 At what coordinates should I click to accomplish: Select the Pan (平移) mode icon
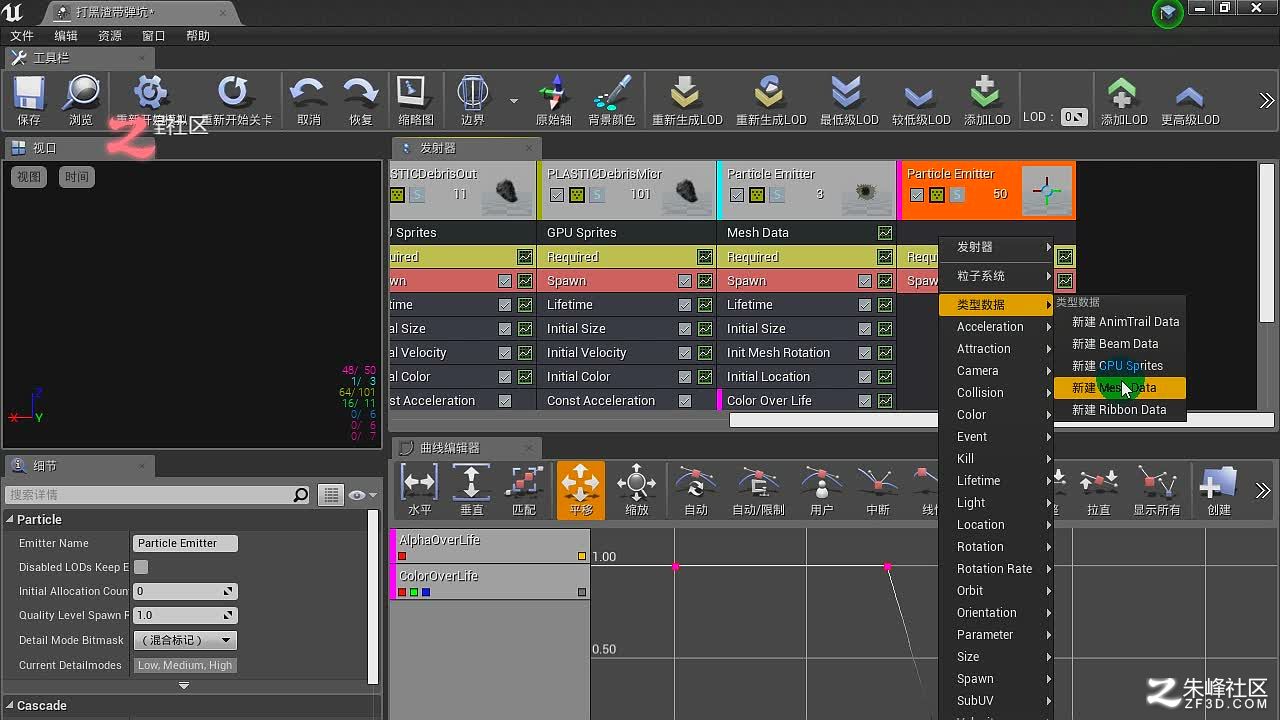(x=580, y=483)
